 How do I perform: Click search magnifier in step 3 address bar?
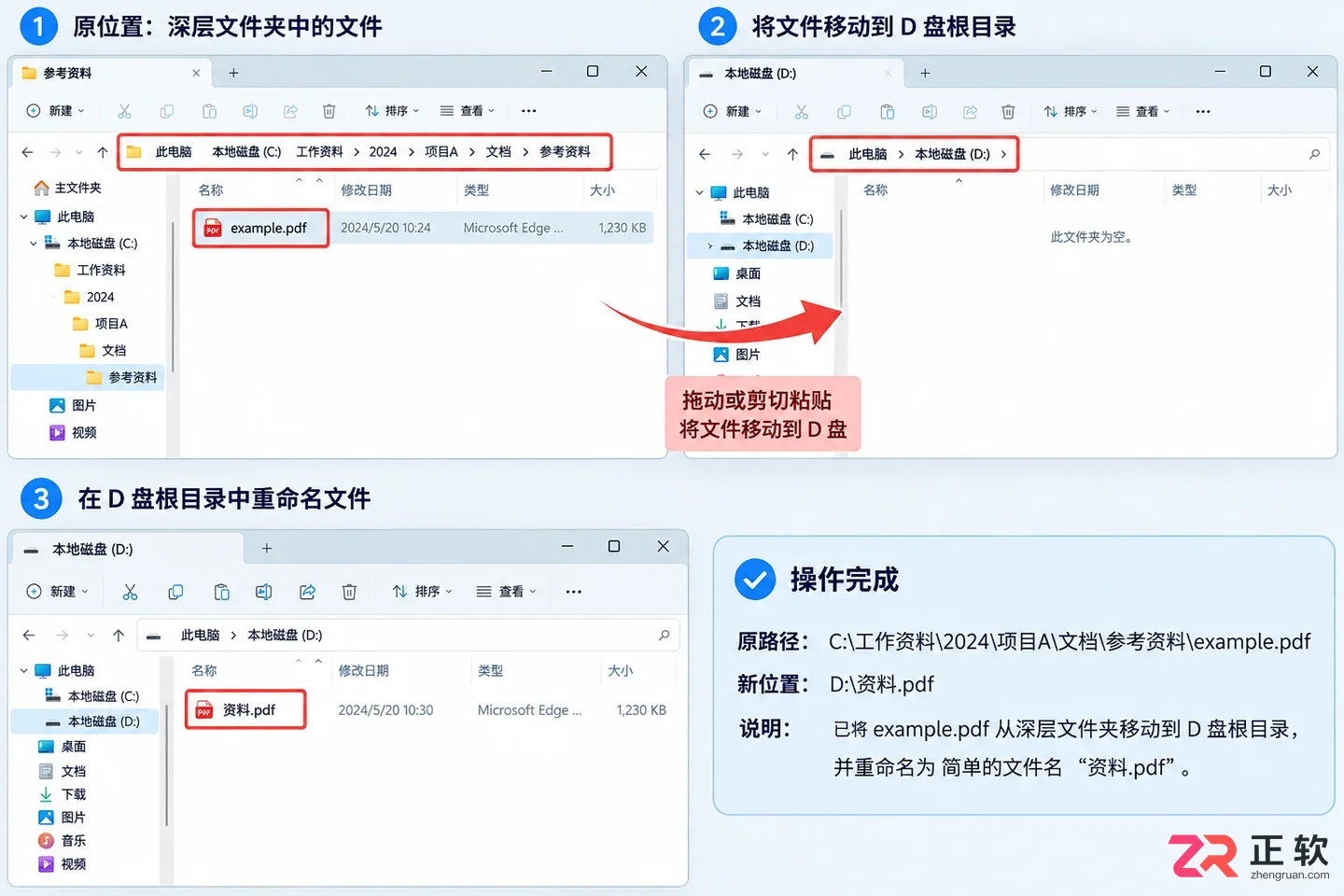665,635
